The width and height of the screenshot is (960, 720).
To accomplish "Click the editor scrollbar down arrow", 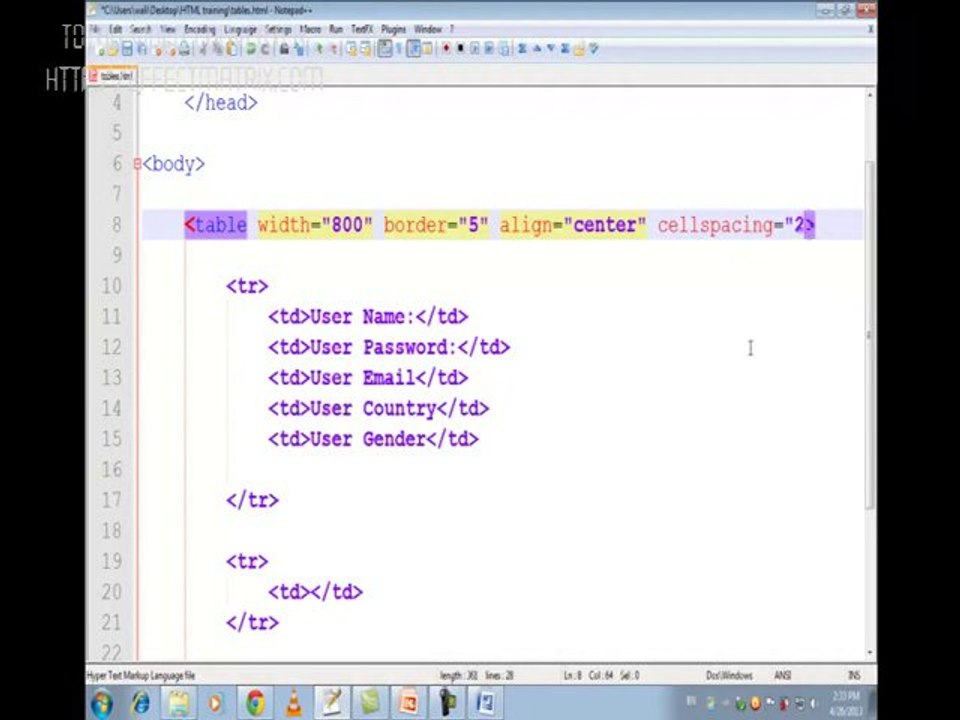I will pyautogui.click(x=869, y=653).
